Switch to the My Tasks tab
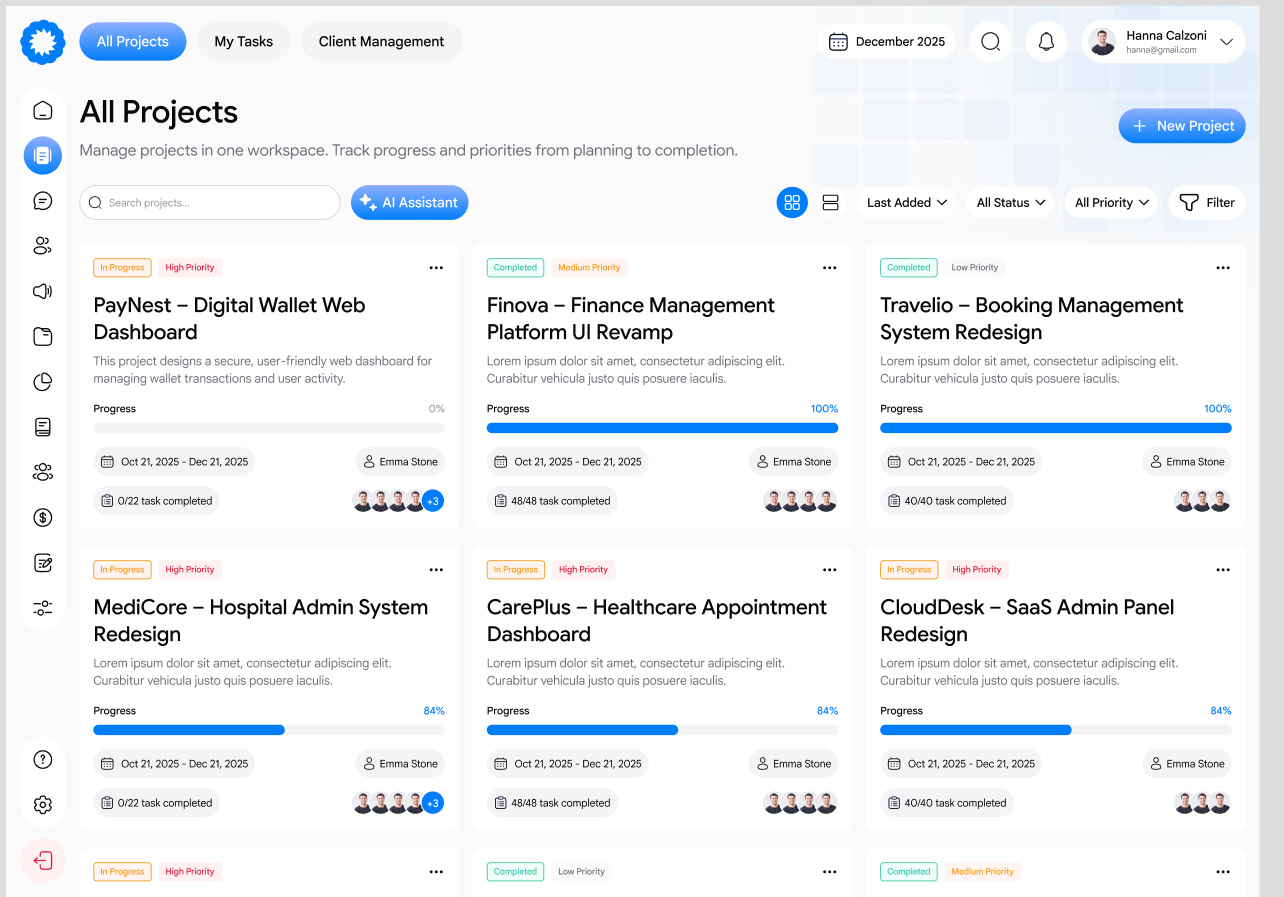The image size is (1284, 897). (x=243, y=41)
